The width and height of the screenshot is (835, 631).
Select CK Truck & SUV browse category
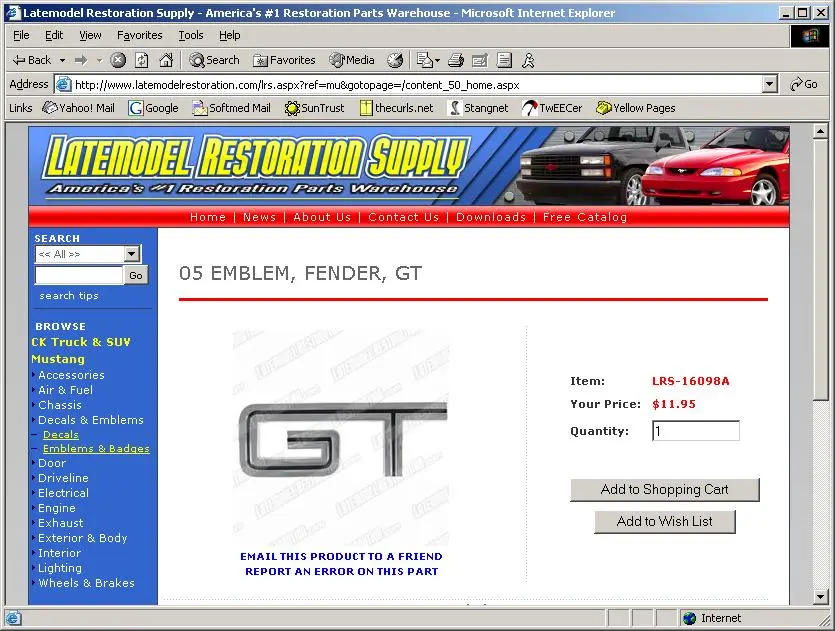(x=80, y=342)
